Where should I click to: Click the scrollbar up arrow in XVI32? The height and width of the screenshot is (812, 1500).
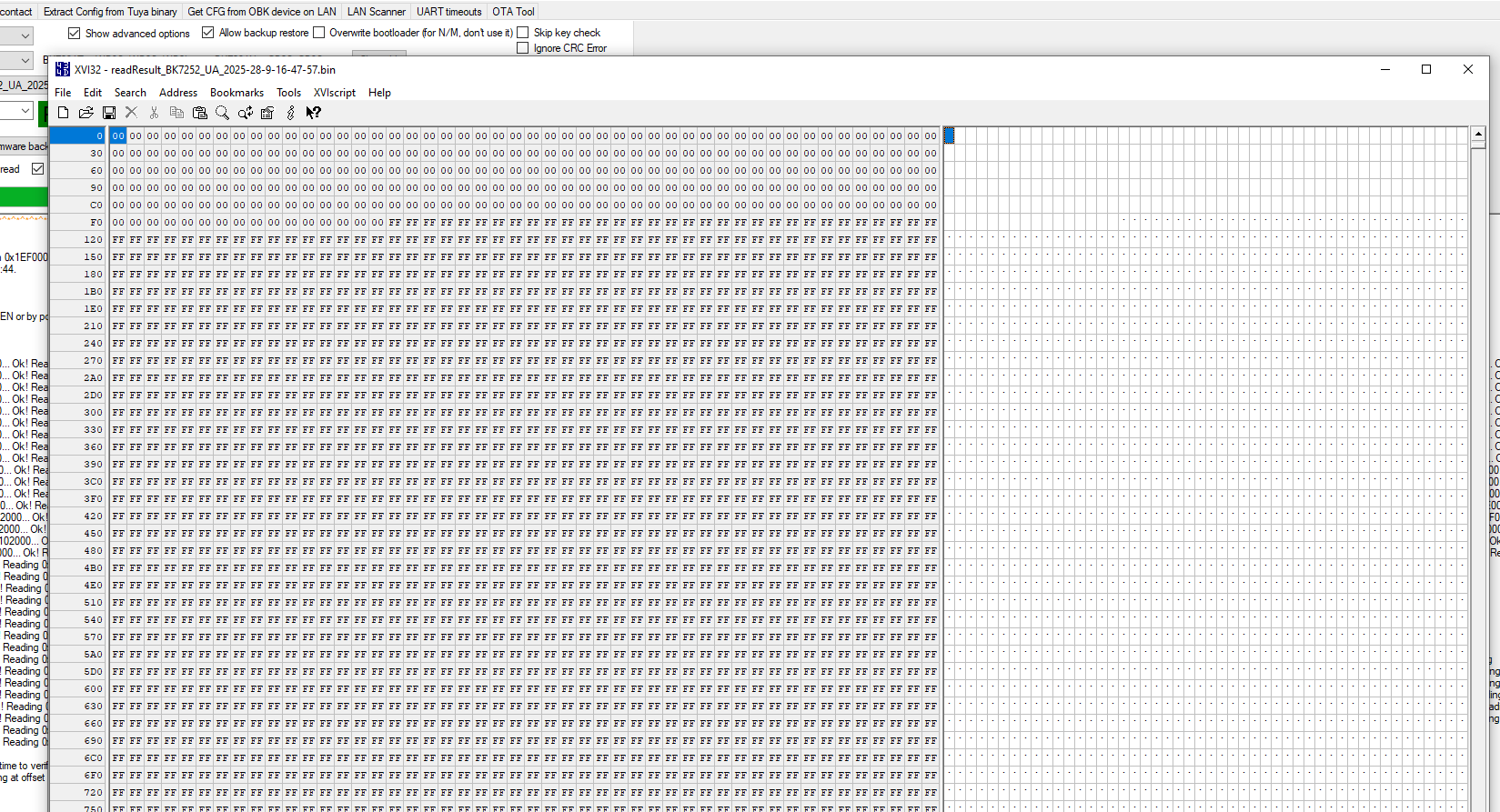[x=1478, y=135]
